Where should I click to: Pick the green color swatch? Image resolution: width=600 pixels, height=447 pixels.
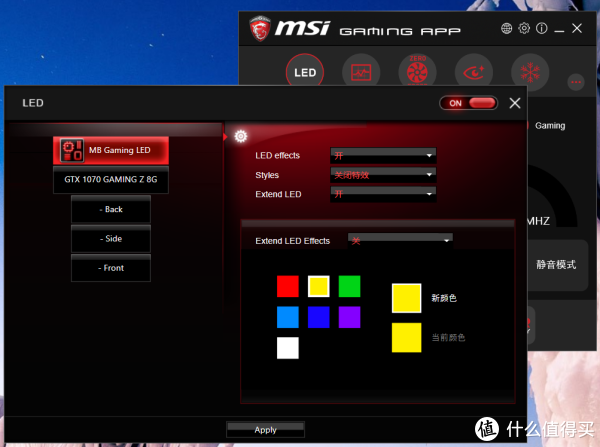pos(349,286)
